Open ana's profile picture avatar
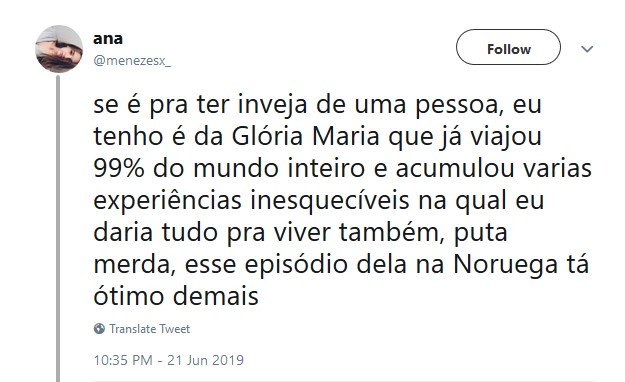Image resolution: width=625 pixels, height=382 pixels. (x=59, y=49)
